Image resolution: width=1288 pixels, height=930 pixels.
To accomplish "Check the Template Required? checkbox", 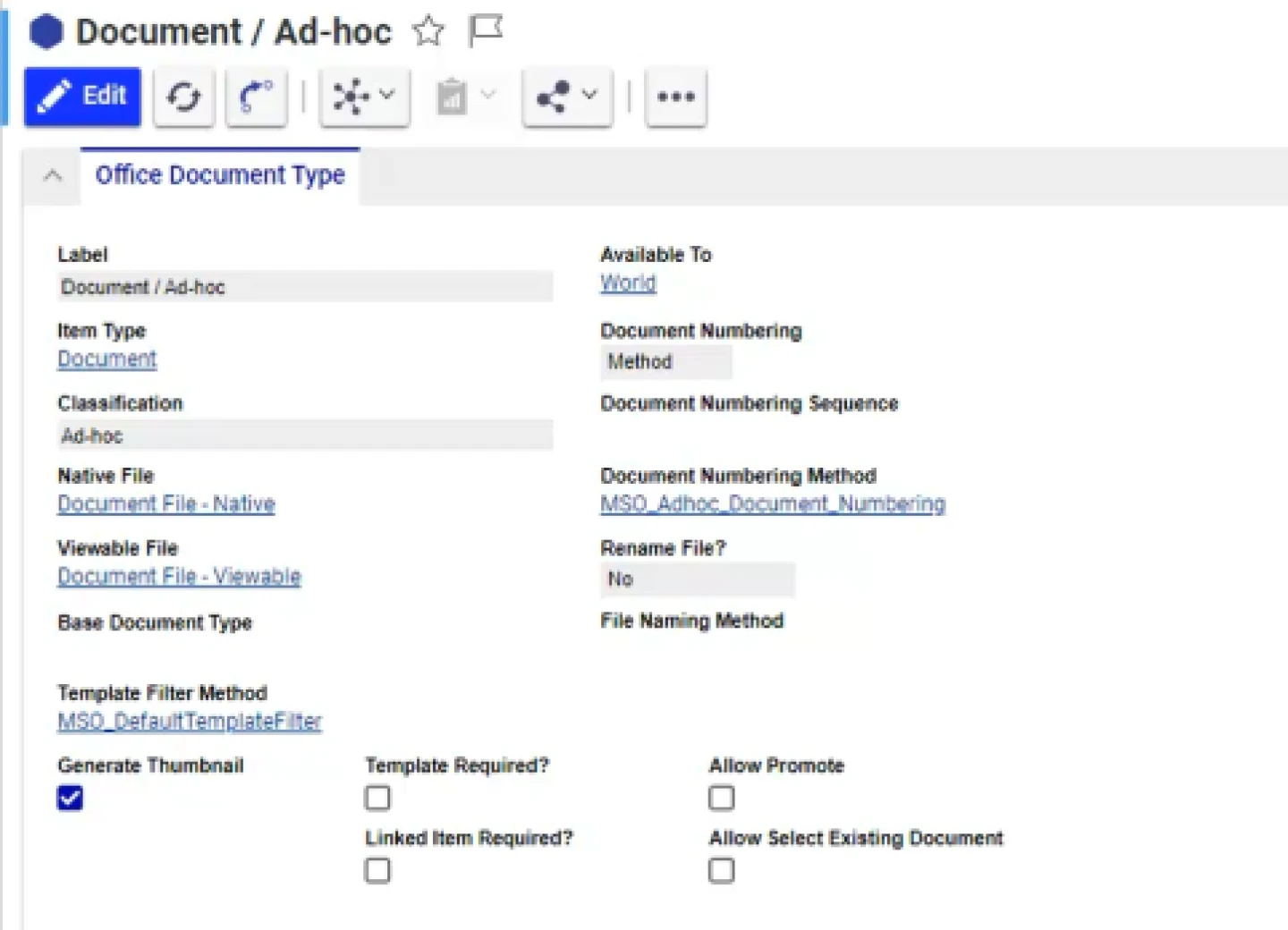I will (377, 798).
